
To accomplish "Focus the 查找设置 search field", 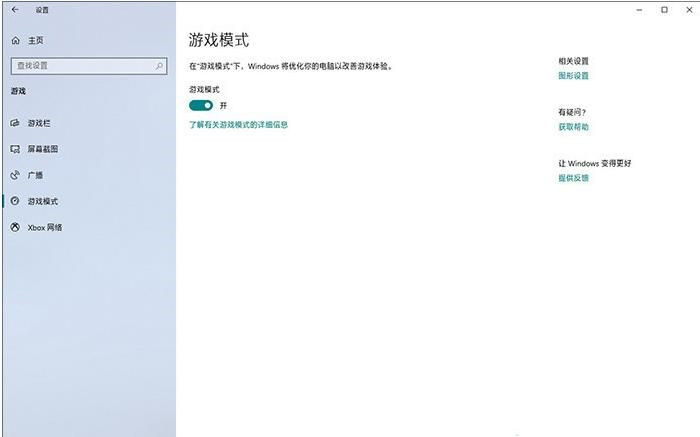I will point(80,66).
